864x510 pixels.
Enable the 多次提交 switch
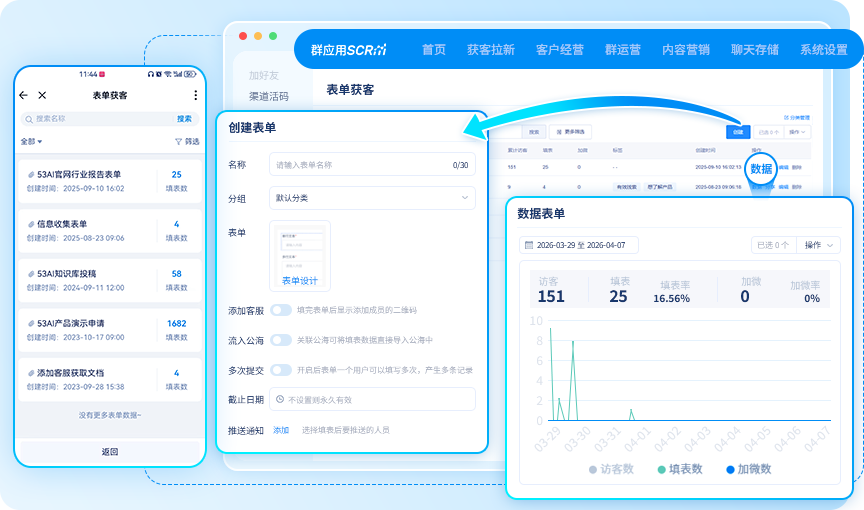281,370
